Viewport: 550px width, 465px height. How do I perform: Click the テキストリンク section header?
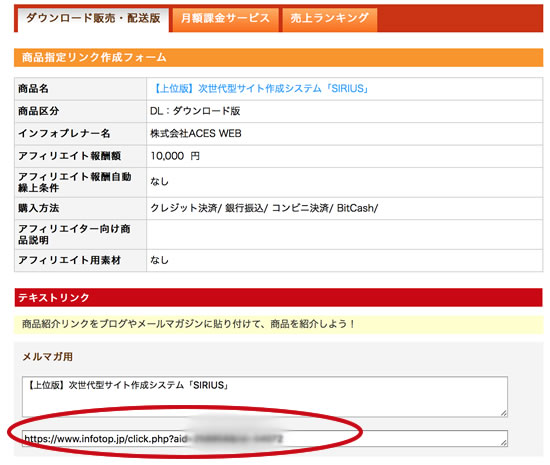[279, 297]
